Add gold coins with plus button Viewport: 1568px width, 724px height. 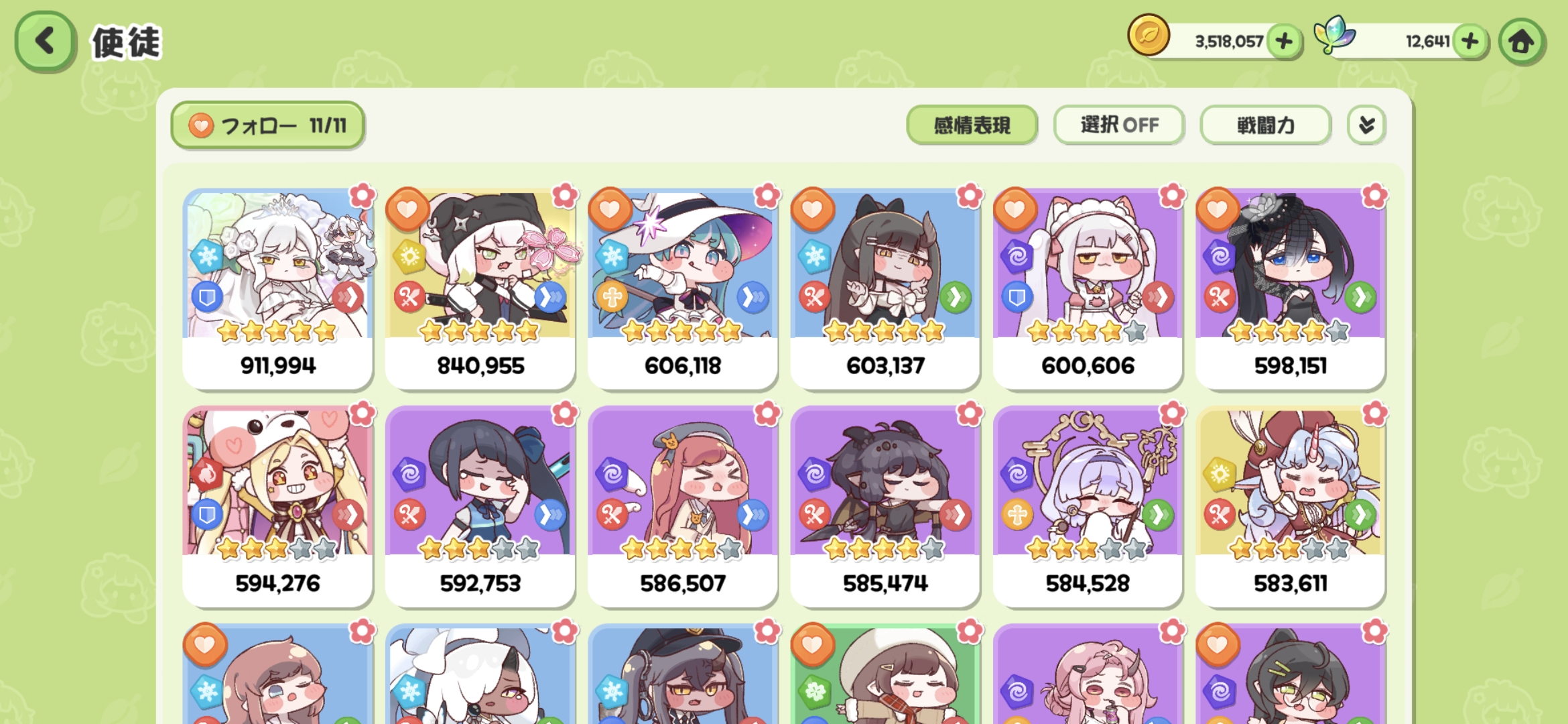tap(1284, 42)
